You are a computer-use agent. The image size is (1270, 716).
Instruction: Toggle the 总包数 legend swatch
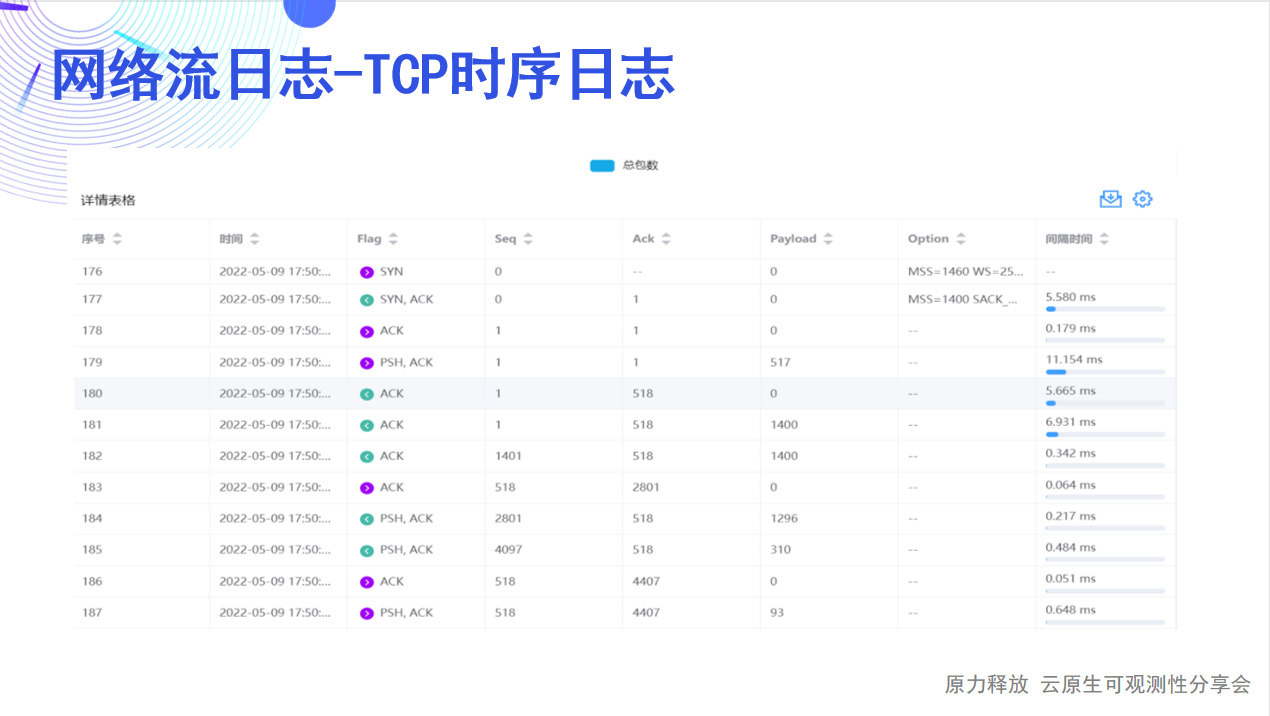tap(601, 166)
